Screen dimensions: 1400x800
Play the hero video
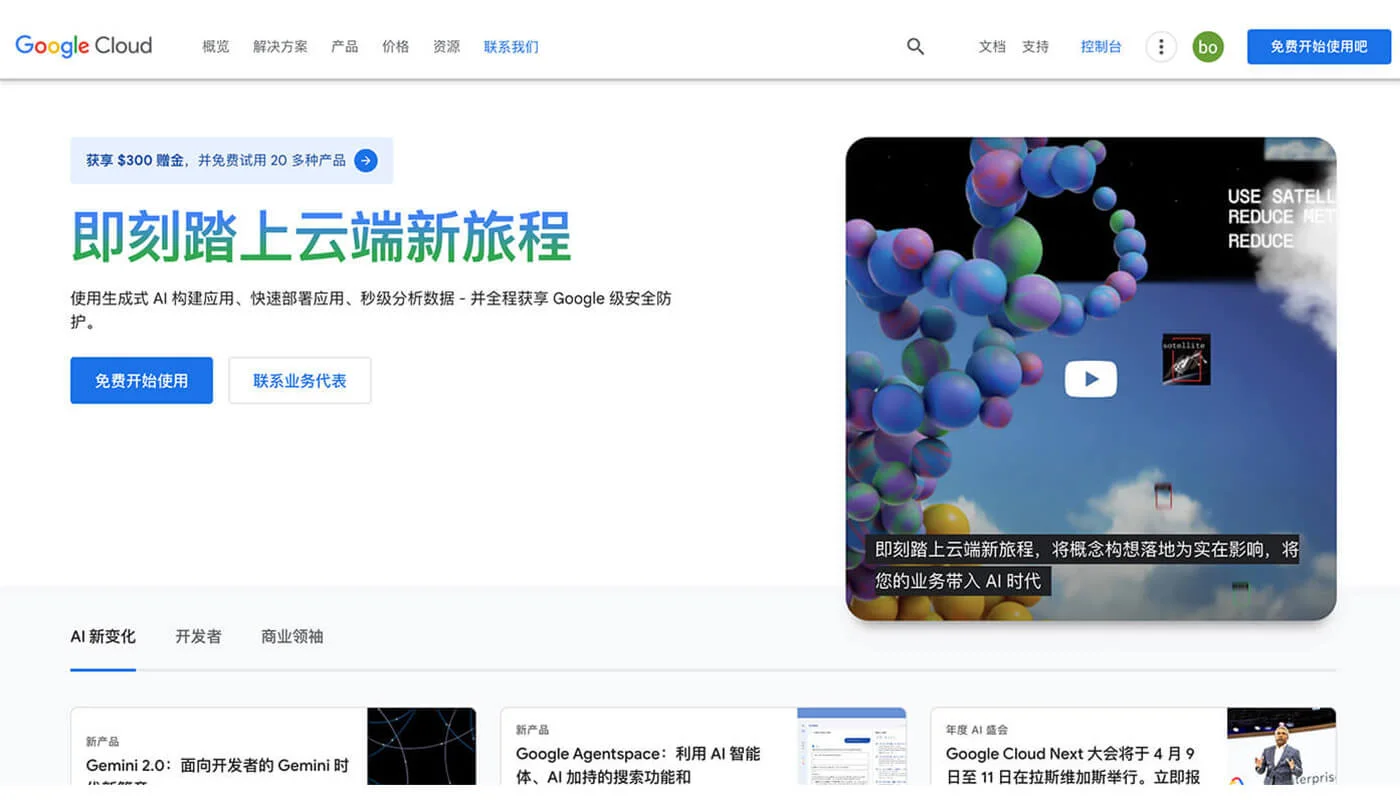click(1090, 378)
